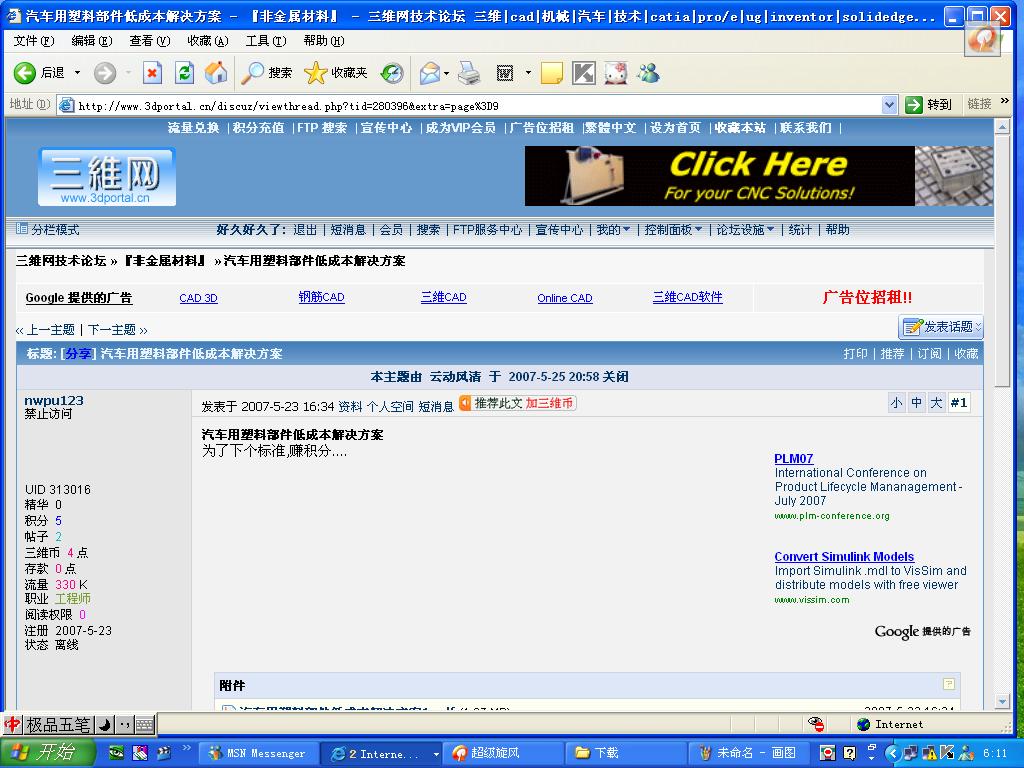This screenshot has height=768, width=1024.
Task: Expand hidden system tray icons arrow
Action: click(x=891, y=753)
